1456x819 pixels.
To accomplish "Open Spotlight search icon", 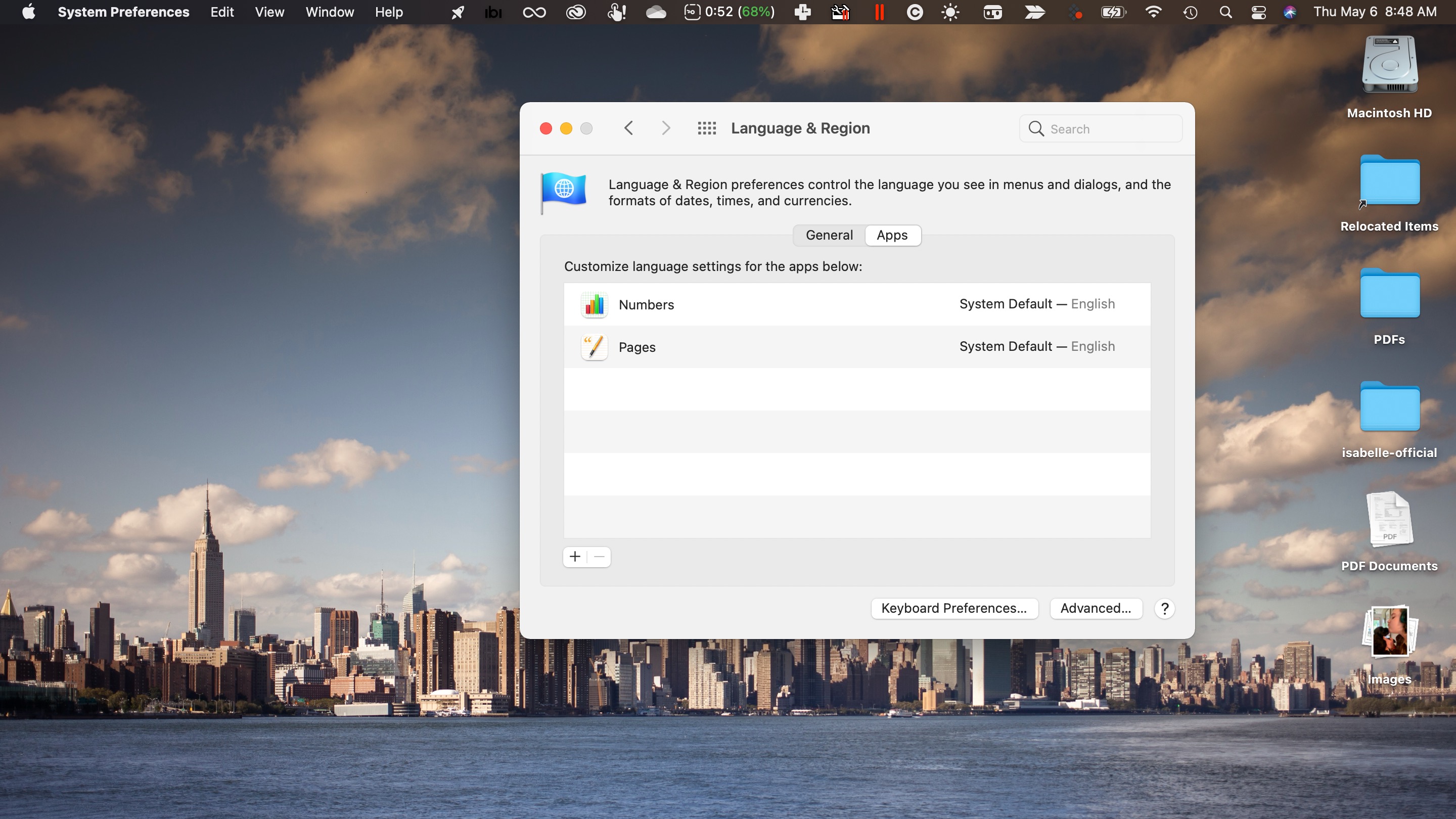I will [x=1225, y=12].
